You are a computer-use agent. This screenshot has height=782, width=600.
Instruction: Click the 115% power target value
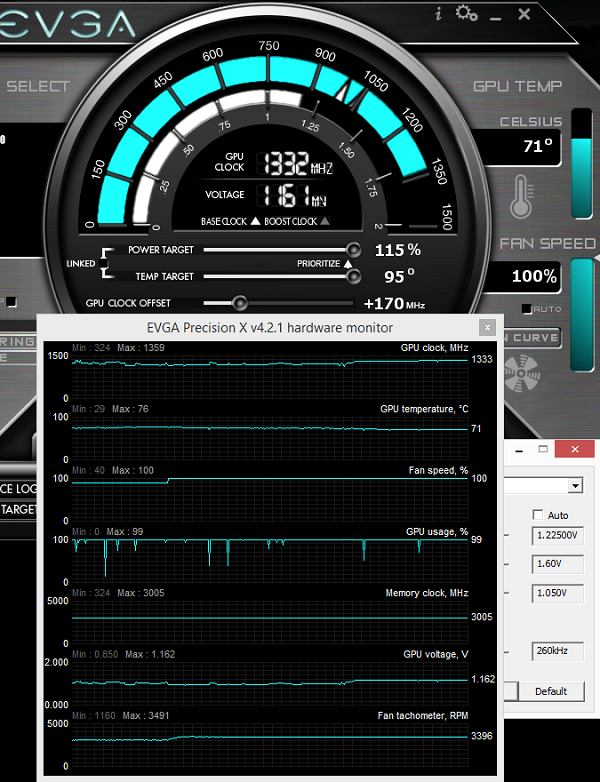pyautogui.click(x=398, y=249)
